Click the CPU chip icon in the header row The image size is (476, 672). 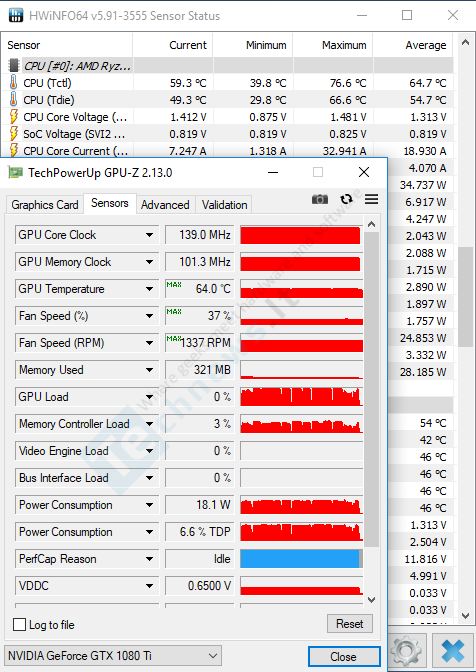pyautogui.click(x=14, y=66)
